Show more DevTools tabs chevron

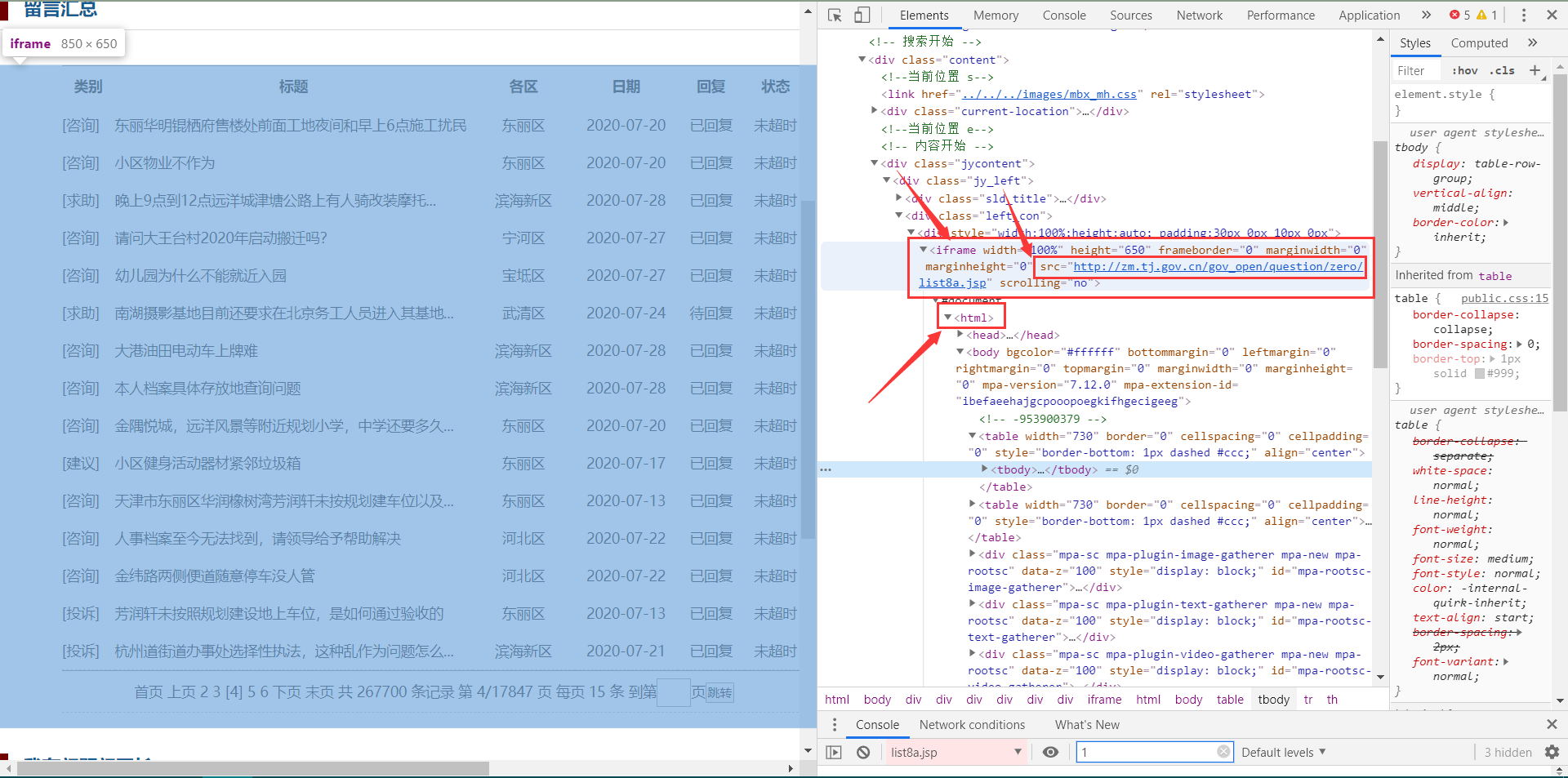tap(1426, 15)
